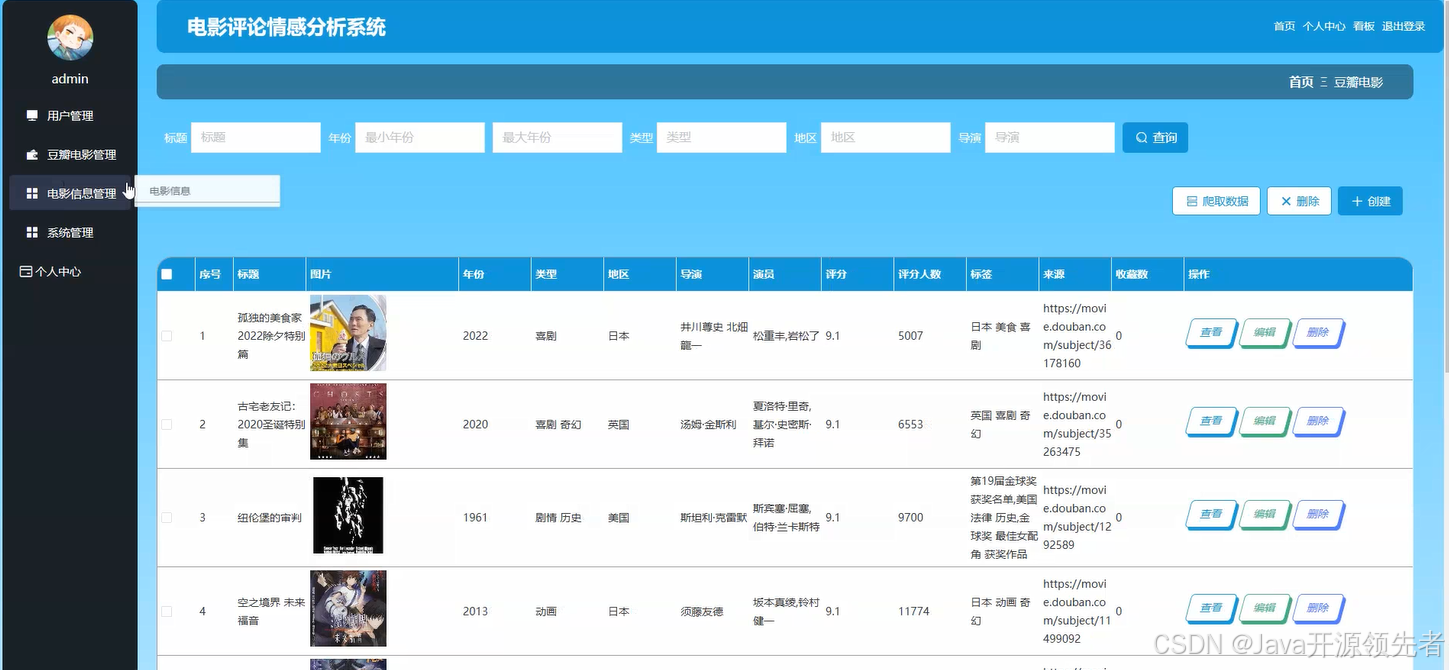This screenshot has height=670, width=1449.
Task: Click the 空之境界 poster thumbnail
Action: point(348,609)
